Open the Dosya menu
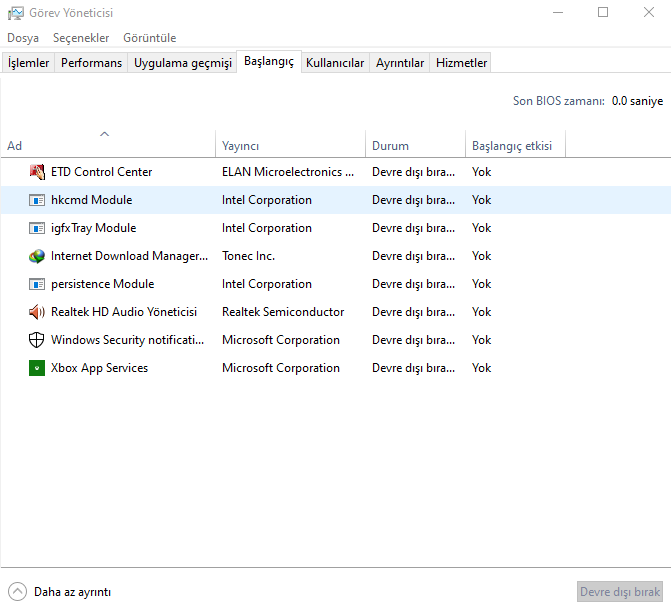Screen dimensions: 671x608 (23, 38)
